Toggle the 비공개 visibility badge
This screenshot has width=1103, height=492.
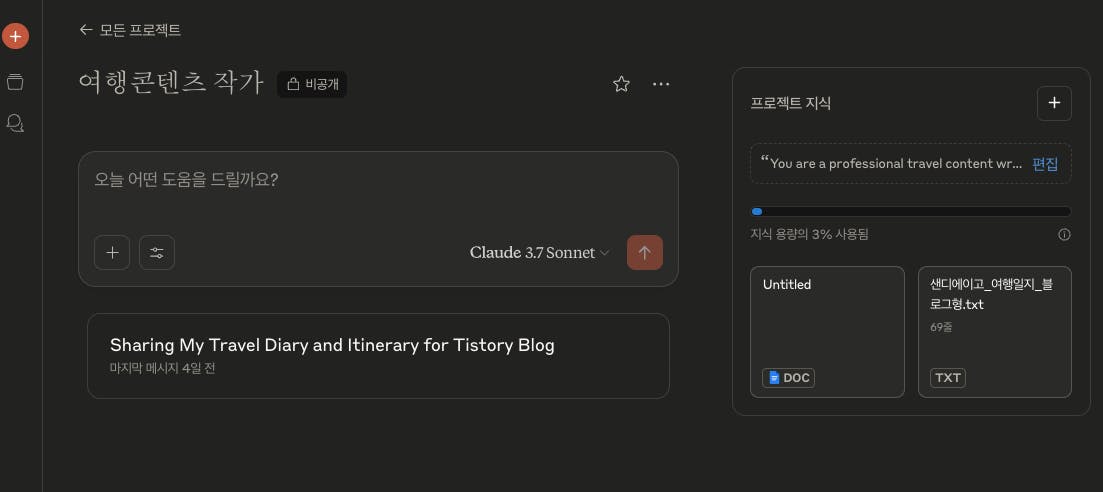(x=312, y=84)
